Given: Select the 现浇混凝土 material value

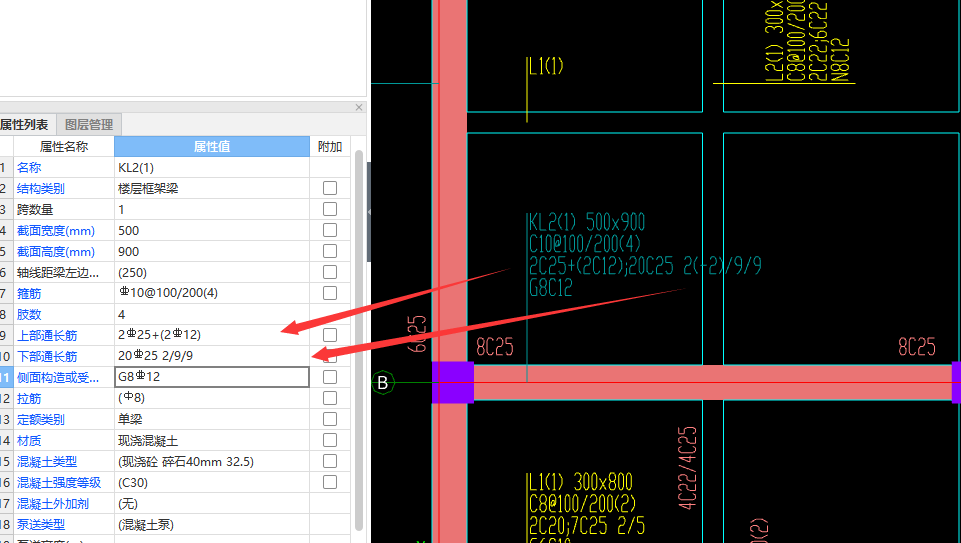Looking at the screenshot, I should (212, 441).
